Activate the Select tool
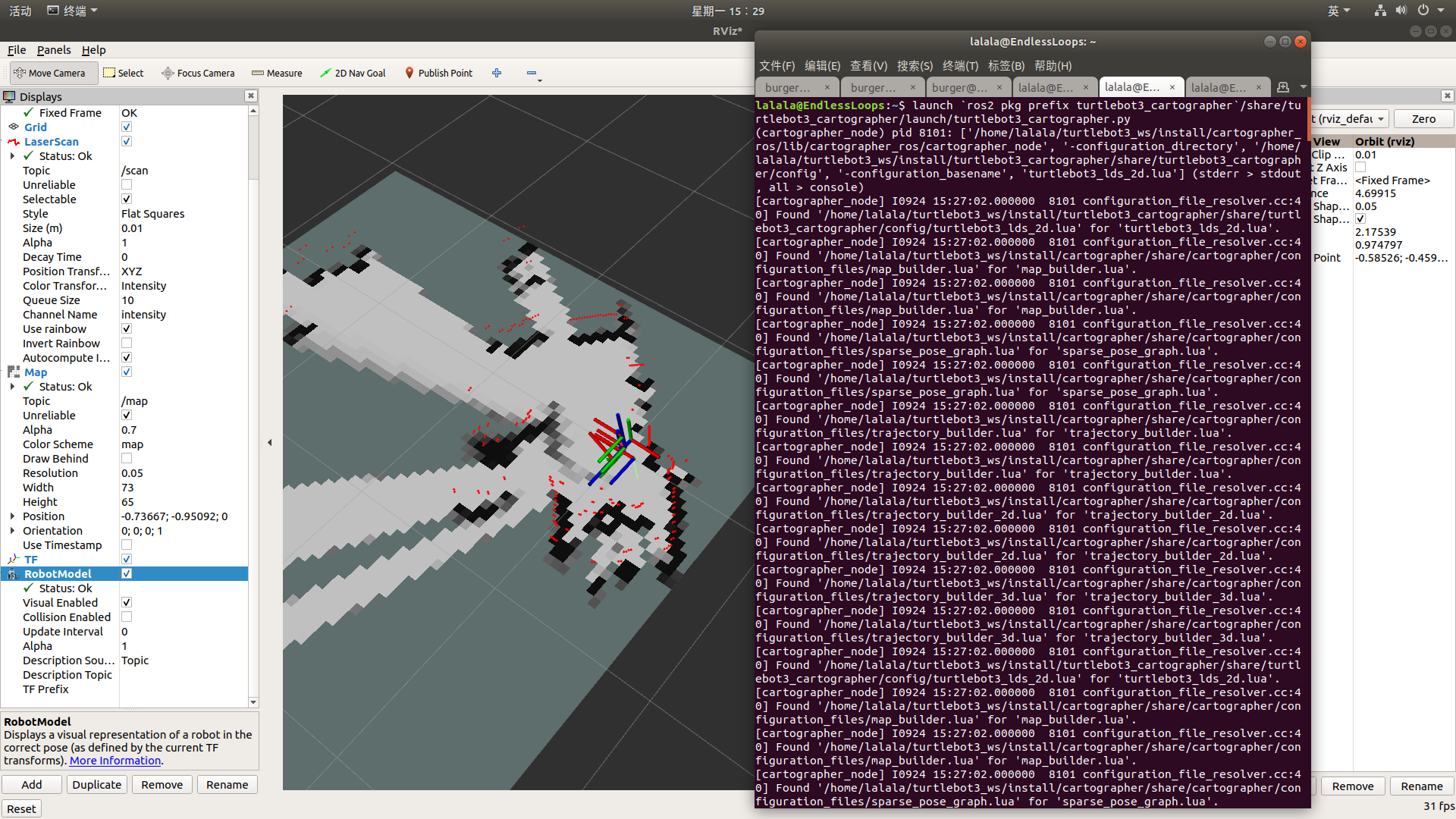 point(124,74)
